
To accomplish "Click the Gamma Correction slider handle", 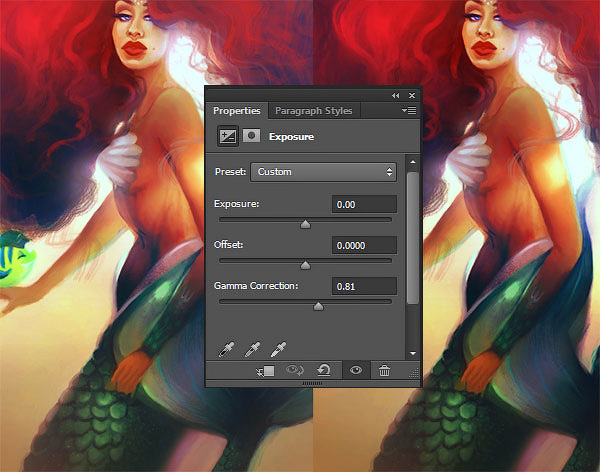I will coord(318,306).
